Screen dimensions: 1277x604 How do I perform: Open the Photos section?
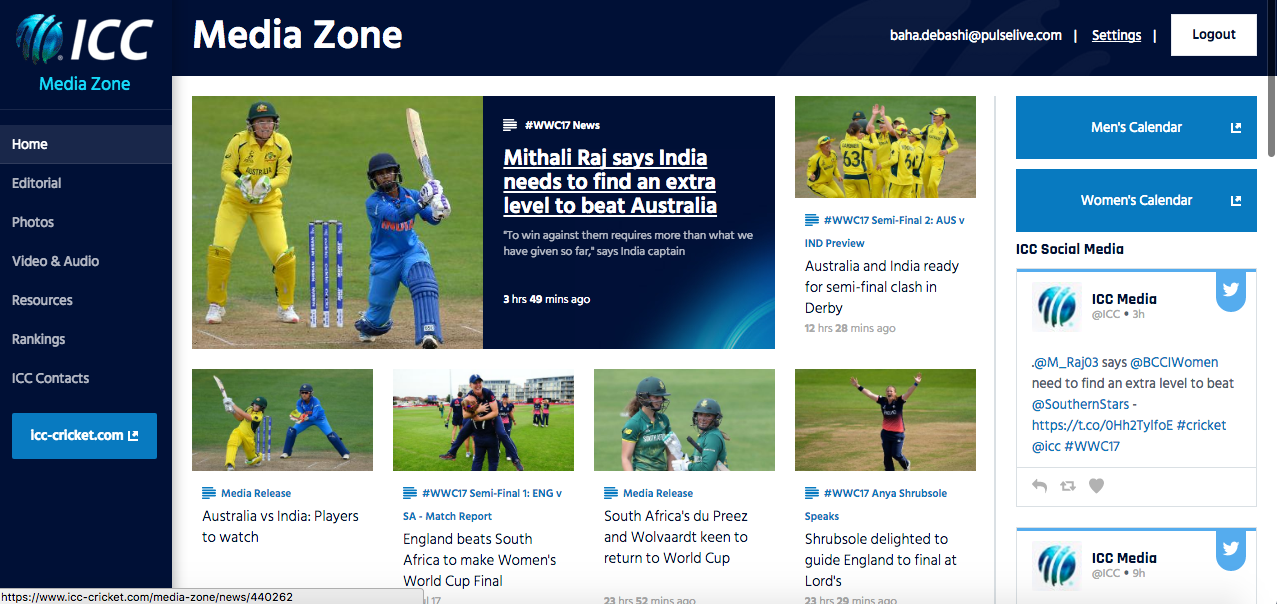tap(86, 222)
